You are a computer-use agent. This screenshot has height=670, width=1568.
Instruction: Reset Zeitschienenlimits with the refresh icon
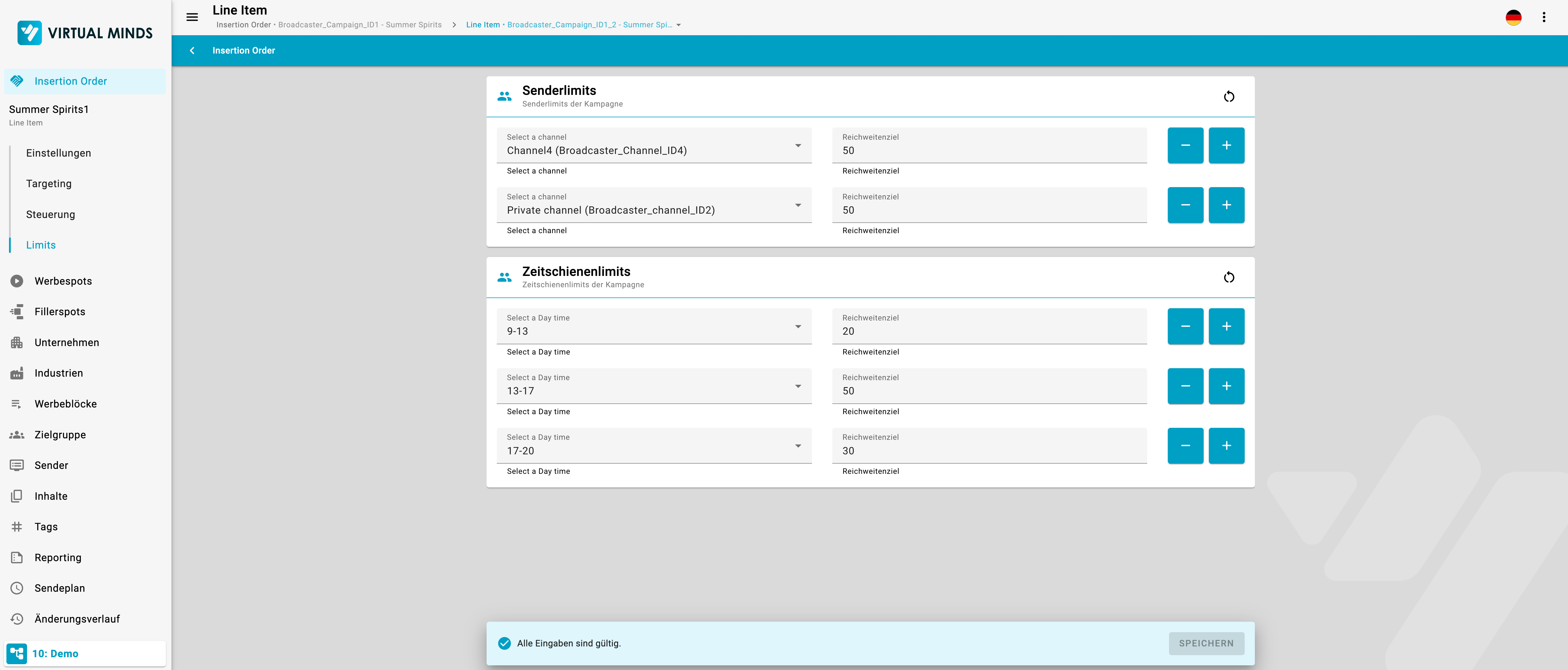coord(1228,277)
